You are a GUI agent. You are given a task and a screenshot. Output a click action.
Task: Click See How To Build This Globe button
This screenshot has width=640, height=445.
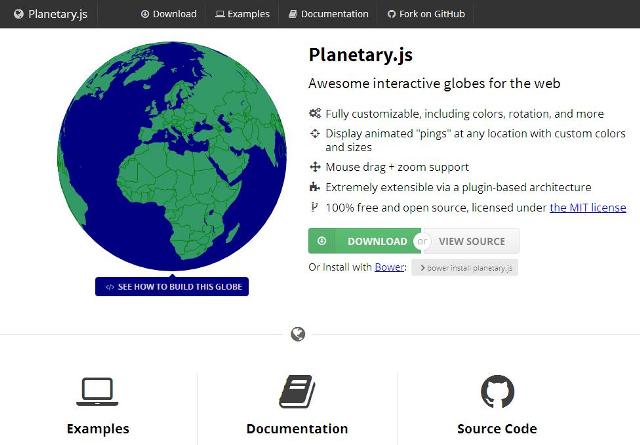click(172, 287)
